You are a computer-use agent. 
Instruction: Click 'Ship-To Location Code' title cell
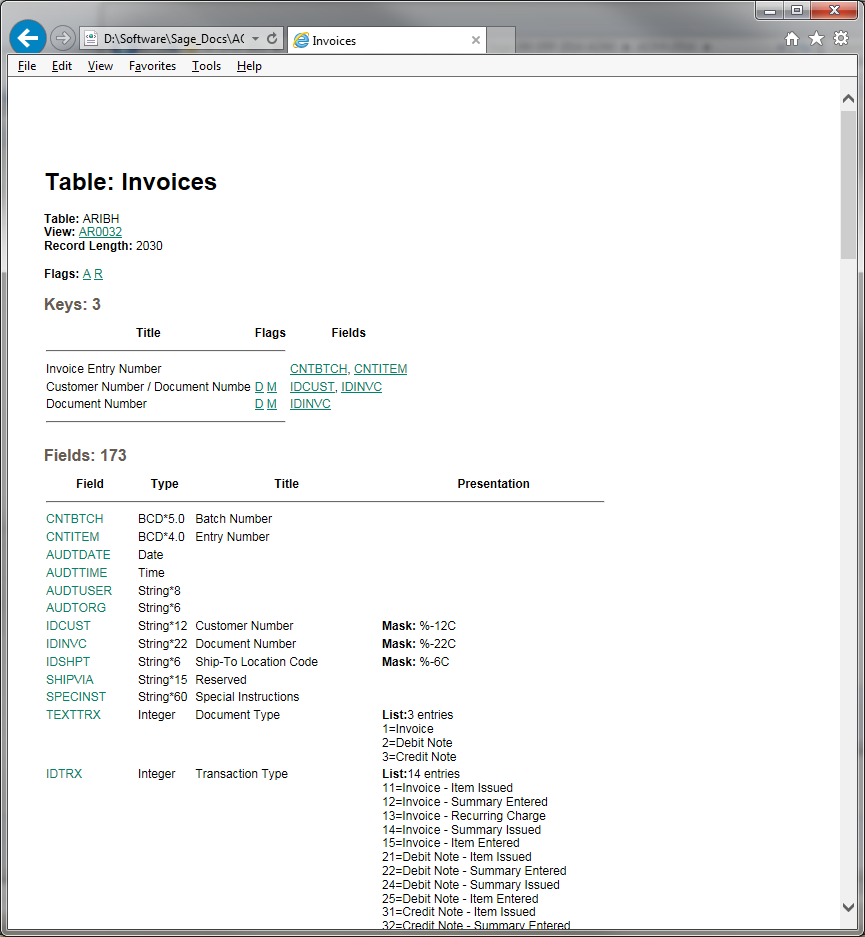click(x=256, y=662)
